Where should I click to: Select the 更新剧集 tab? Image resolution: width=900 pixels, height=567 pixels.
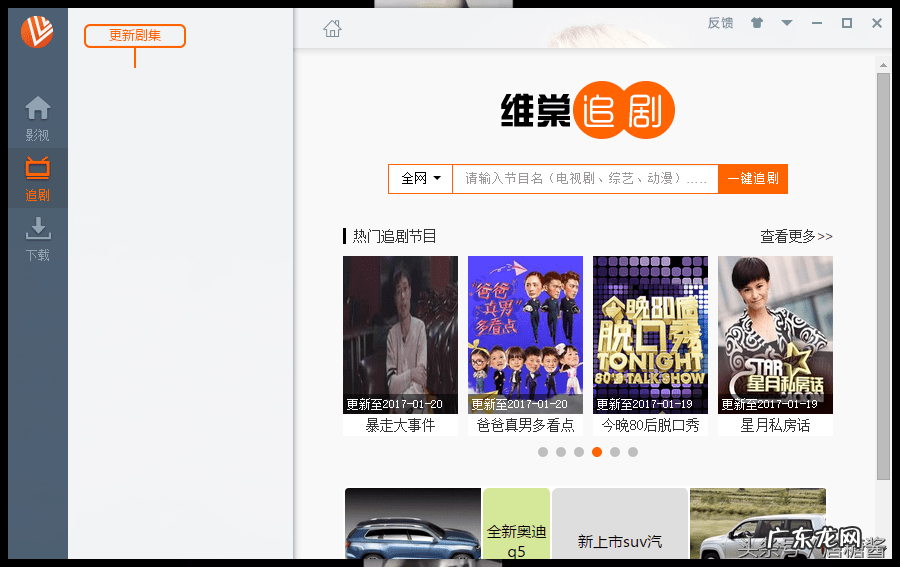point(135,36)
